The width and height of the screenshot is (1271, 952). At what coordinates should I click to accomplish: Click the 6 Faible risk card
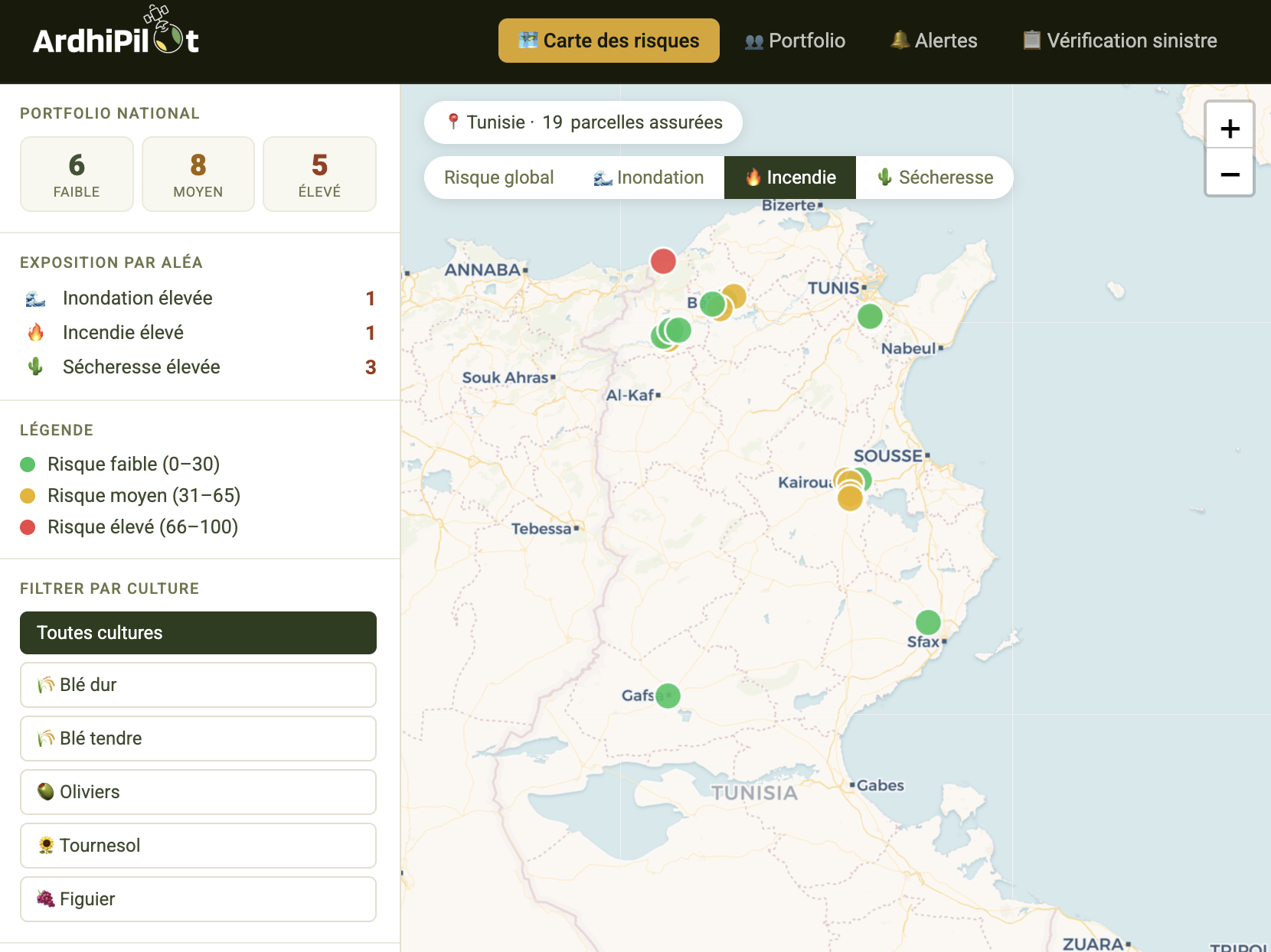pos(77,174)
